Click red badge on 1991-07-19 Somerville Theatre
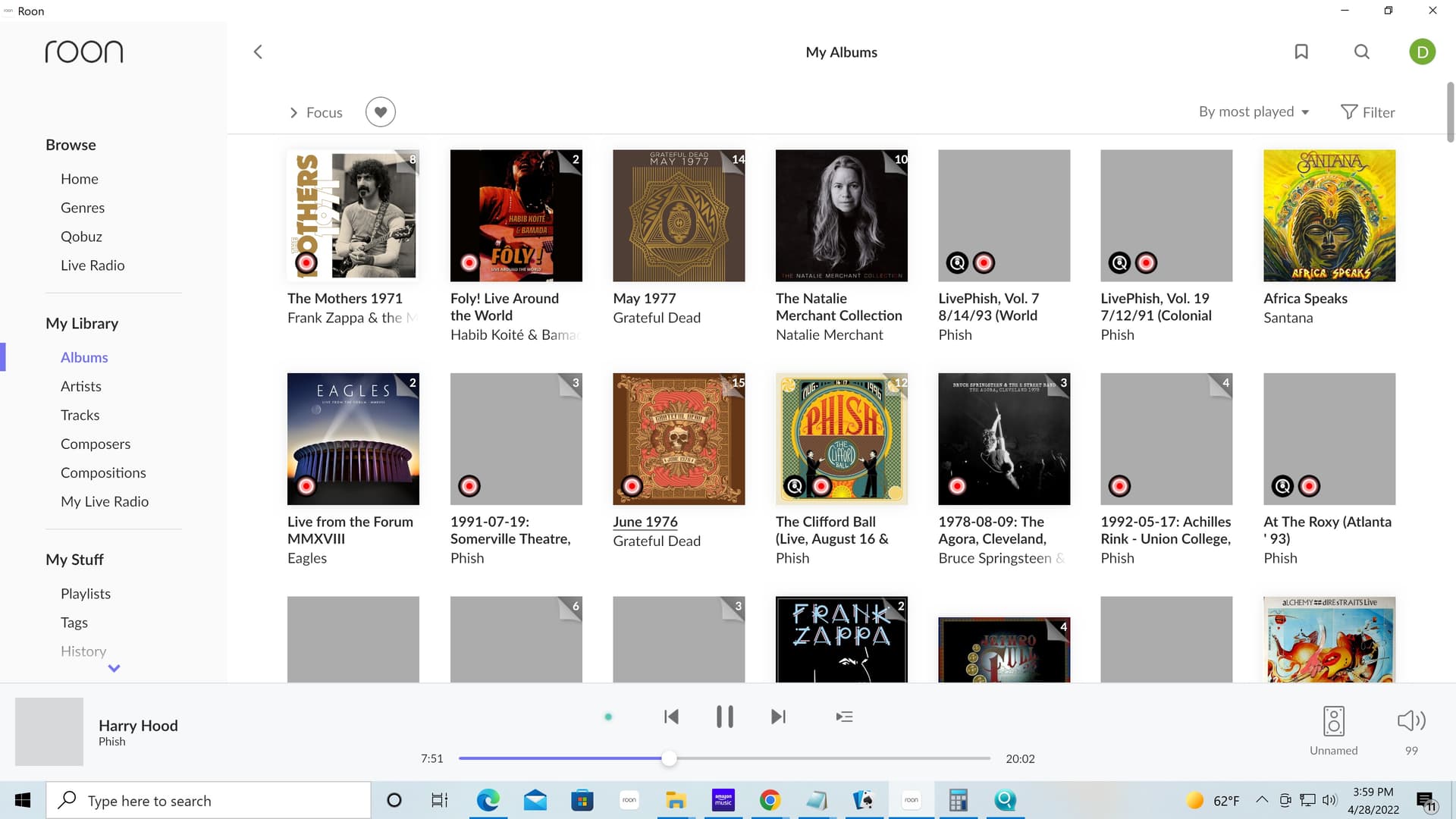Image resolution: width=1456 pixels, height=819 pixels. click(469, 486)
